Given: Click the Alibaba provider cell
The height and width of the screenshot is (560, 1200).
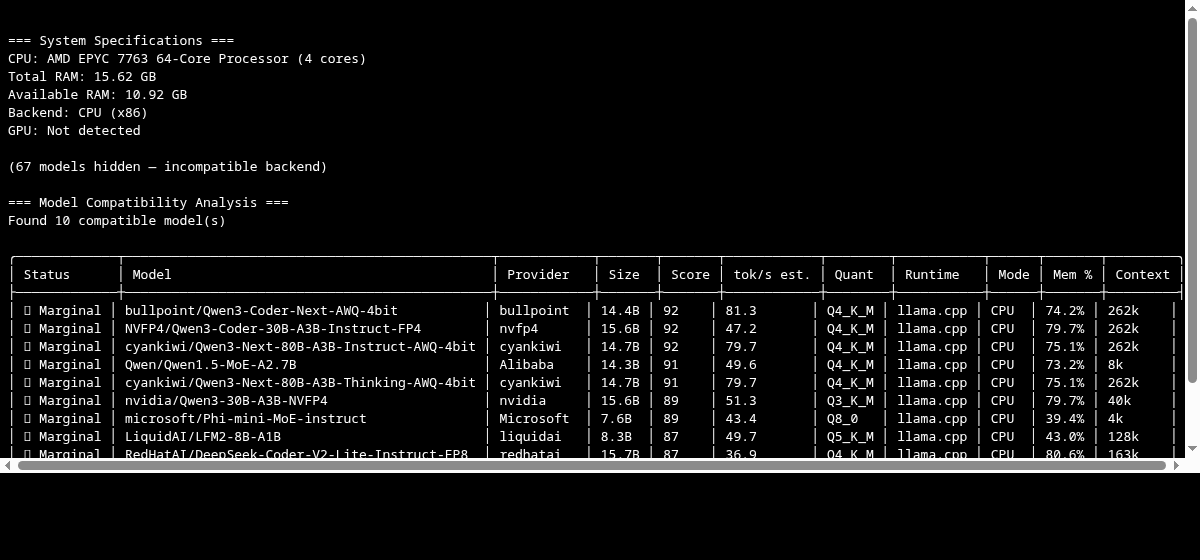Looking at the screenshot, I should [x=526, y=365].
